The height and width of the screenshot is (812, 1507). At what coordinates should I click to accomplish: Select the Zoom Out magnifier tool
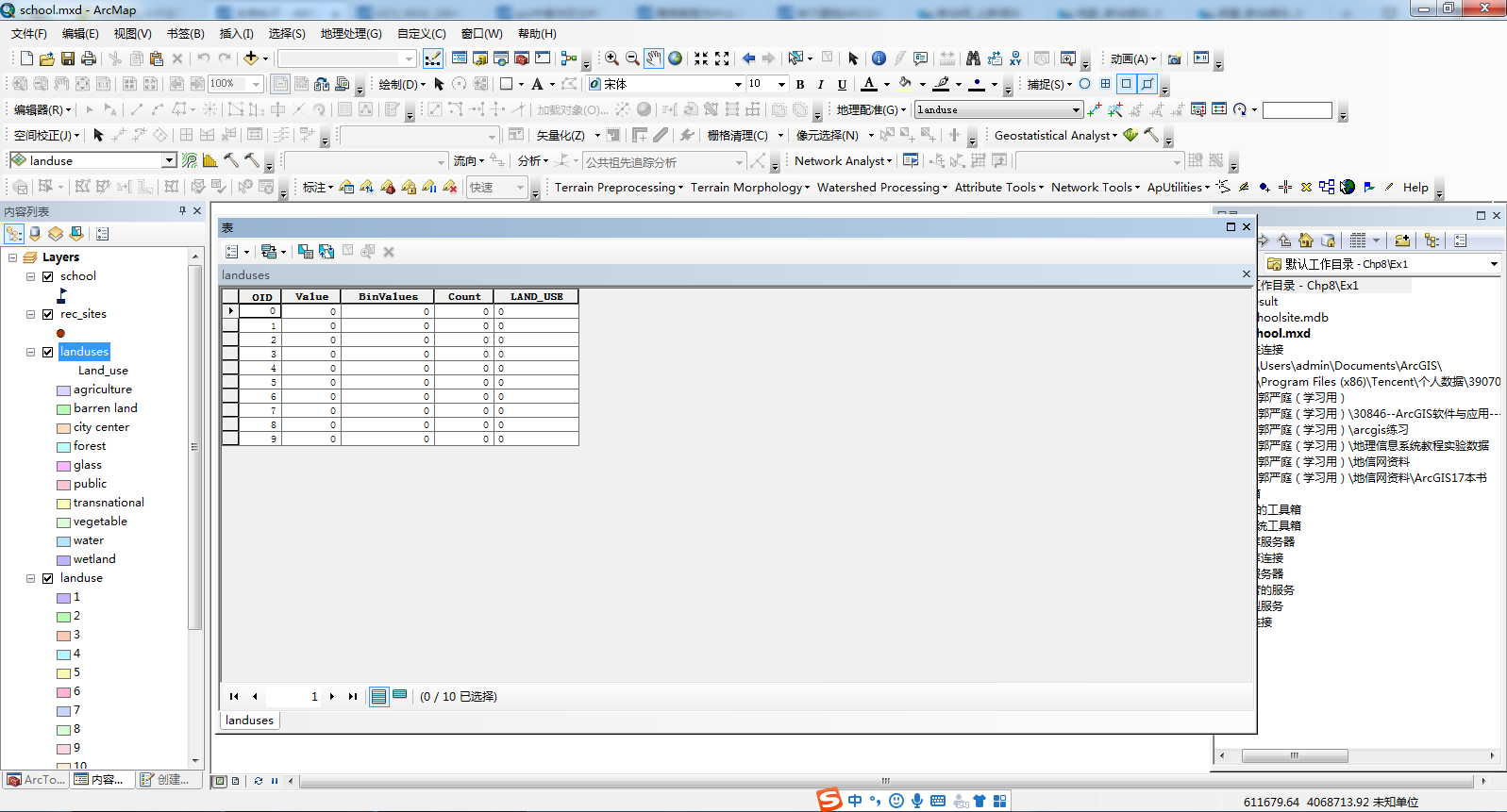(632, 58)
